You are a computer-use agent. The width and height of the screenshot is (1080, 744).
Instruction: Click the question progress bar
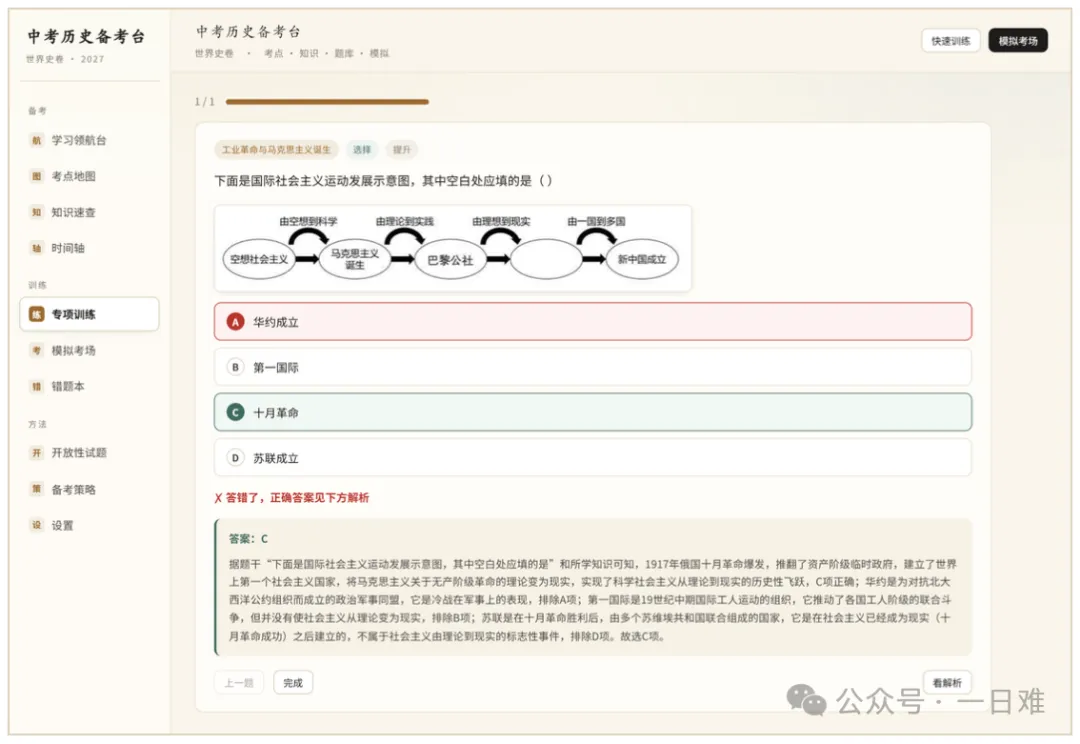tap(327, 102)
